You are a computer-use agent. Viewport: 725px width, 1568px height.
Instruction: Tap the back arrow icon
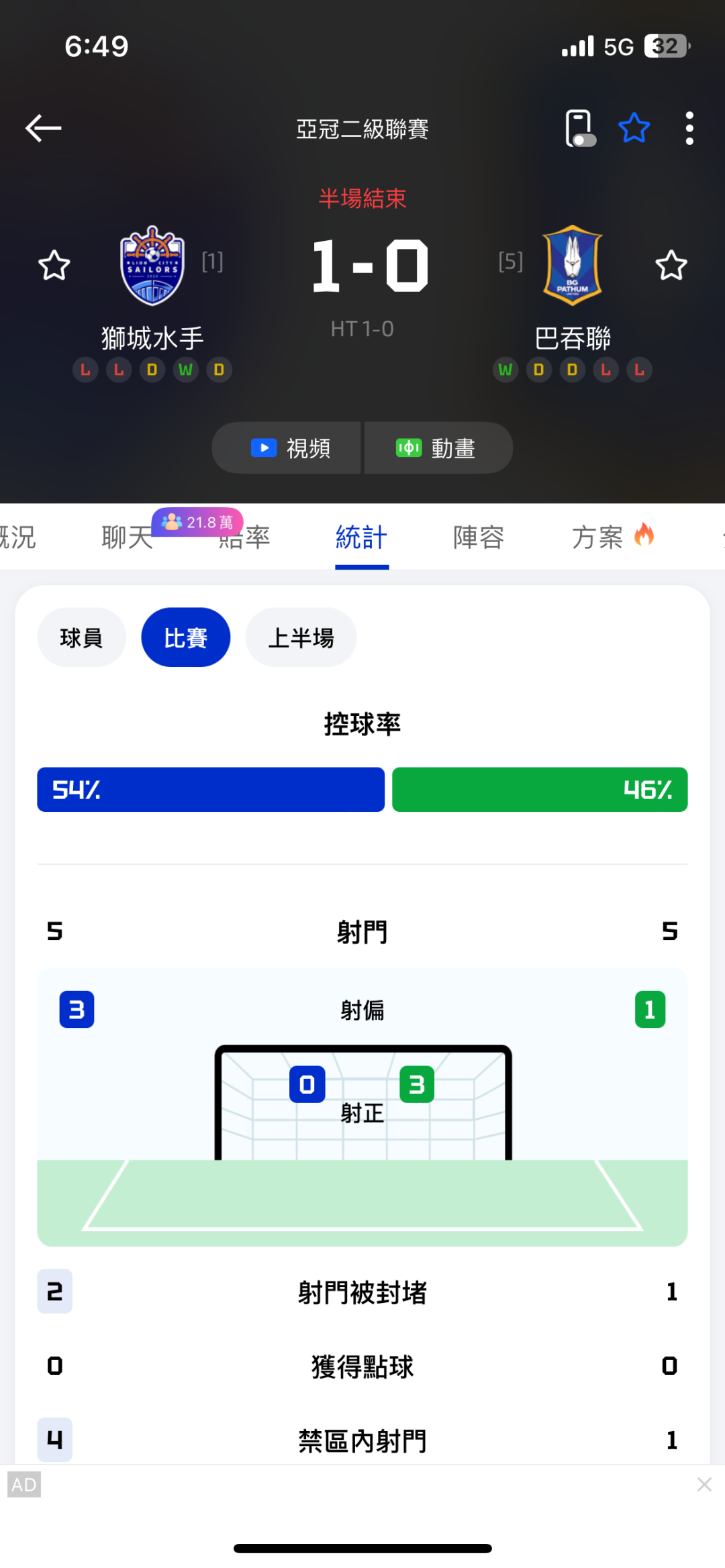click(x=44, y=128)
